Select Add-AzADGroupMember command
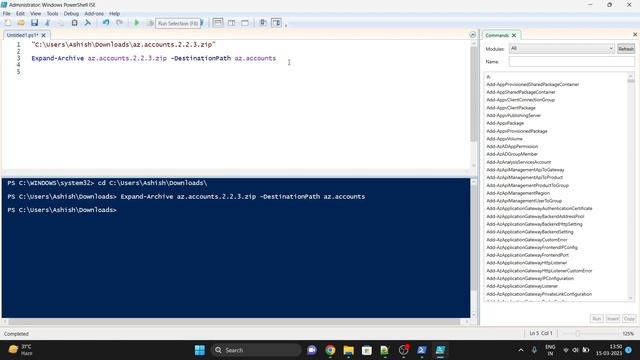This screenshot has width=640, height=360. pos(512,154)
